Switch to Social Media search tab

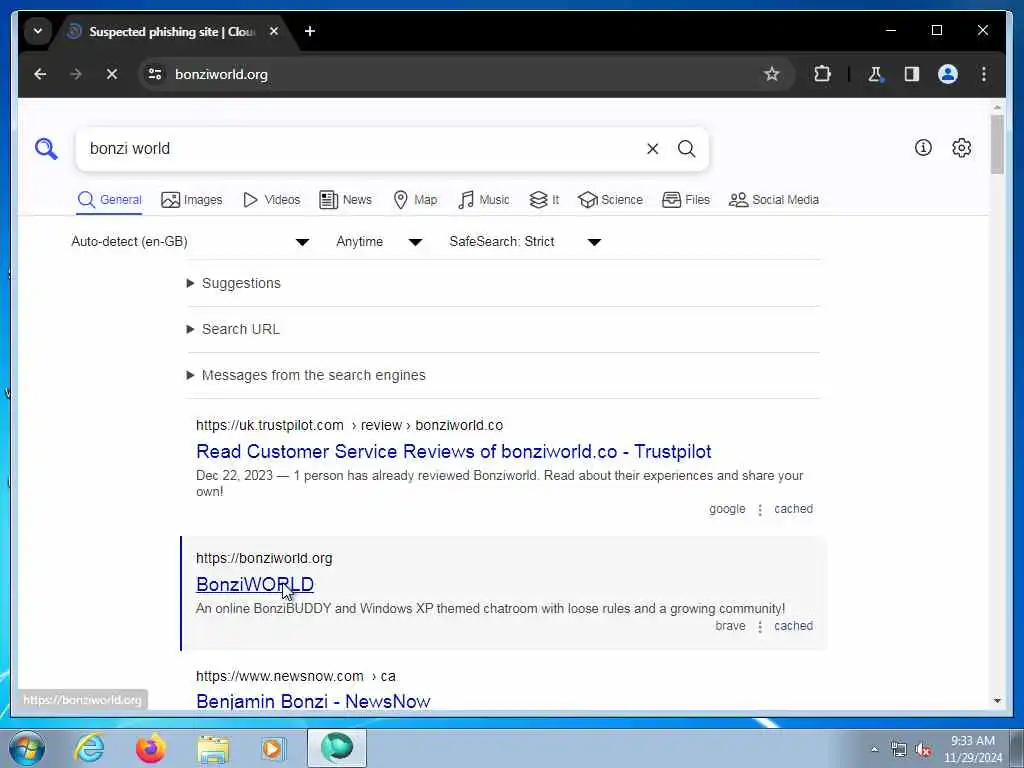click(x=774, y=200)
